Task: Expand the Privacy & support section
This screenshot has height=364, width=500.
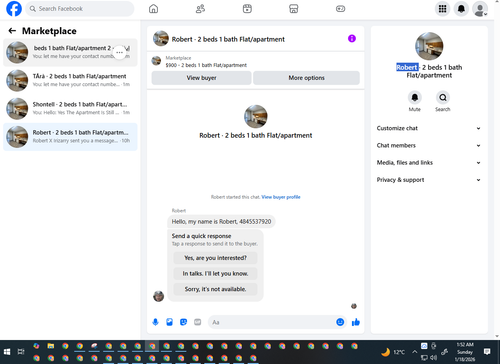Action: coord(429,180)
